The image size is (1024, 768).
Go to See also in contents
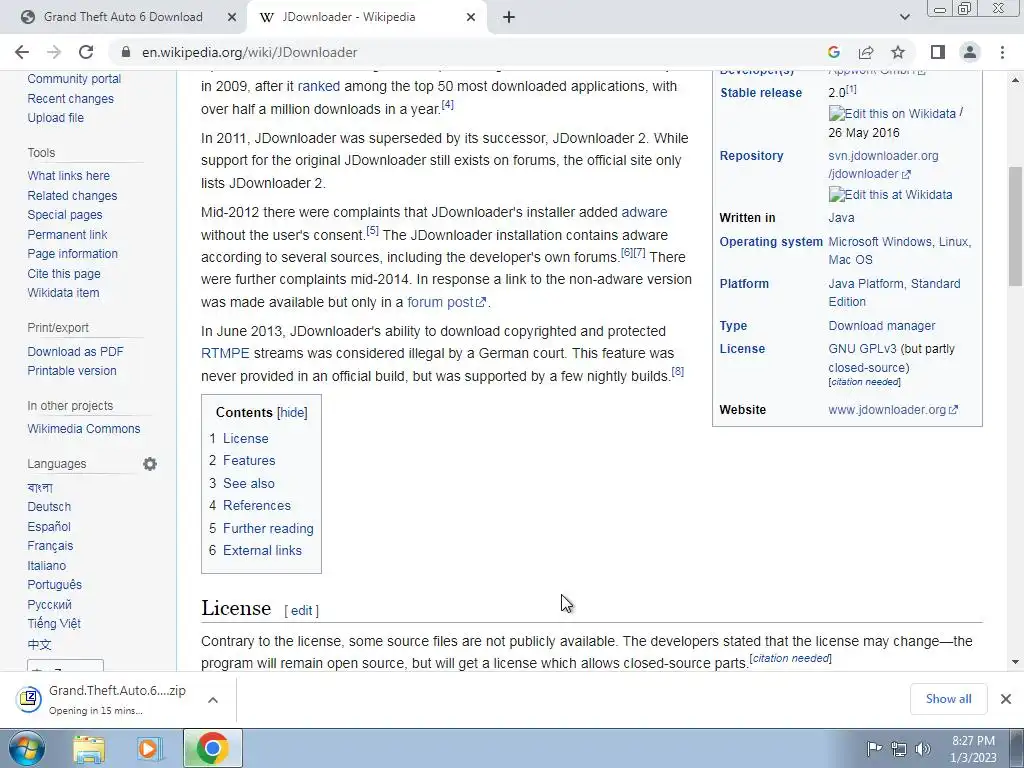click(249, 483)
